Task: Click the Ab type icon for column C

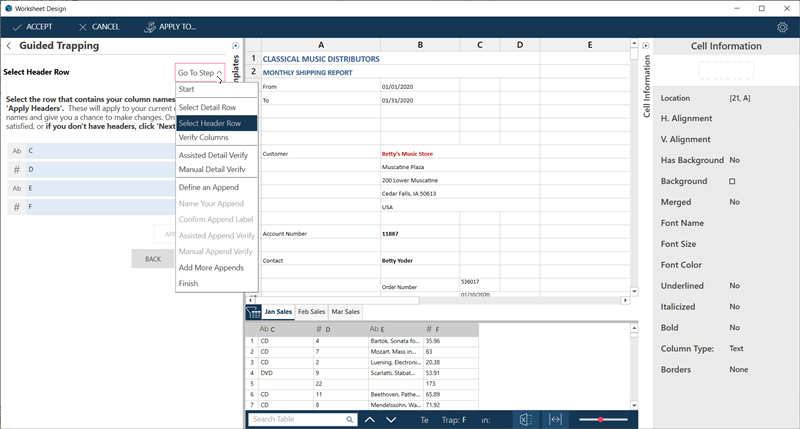Action: click(x=17, y=151)
